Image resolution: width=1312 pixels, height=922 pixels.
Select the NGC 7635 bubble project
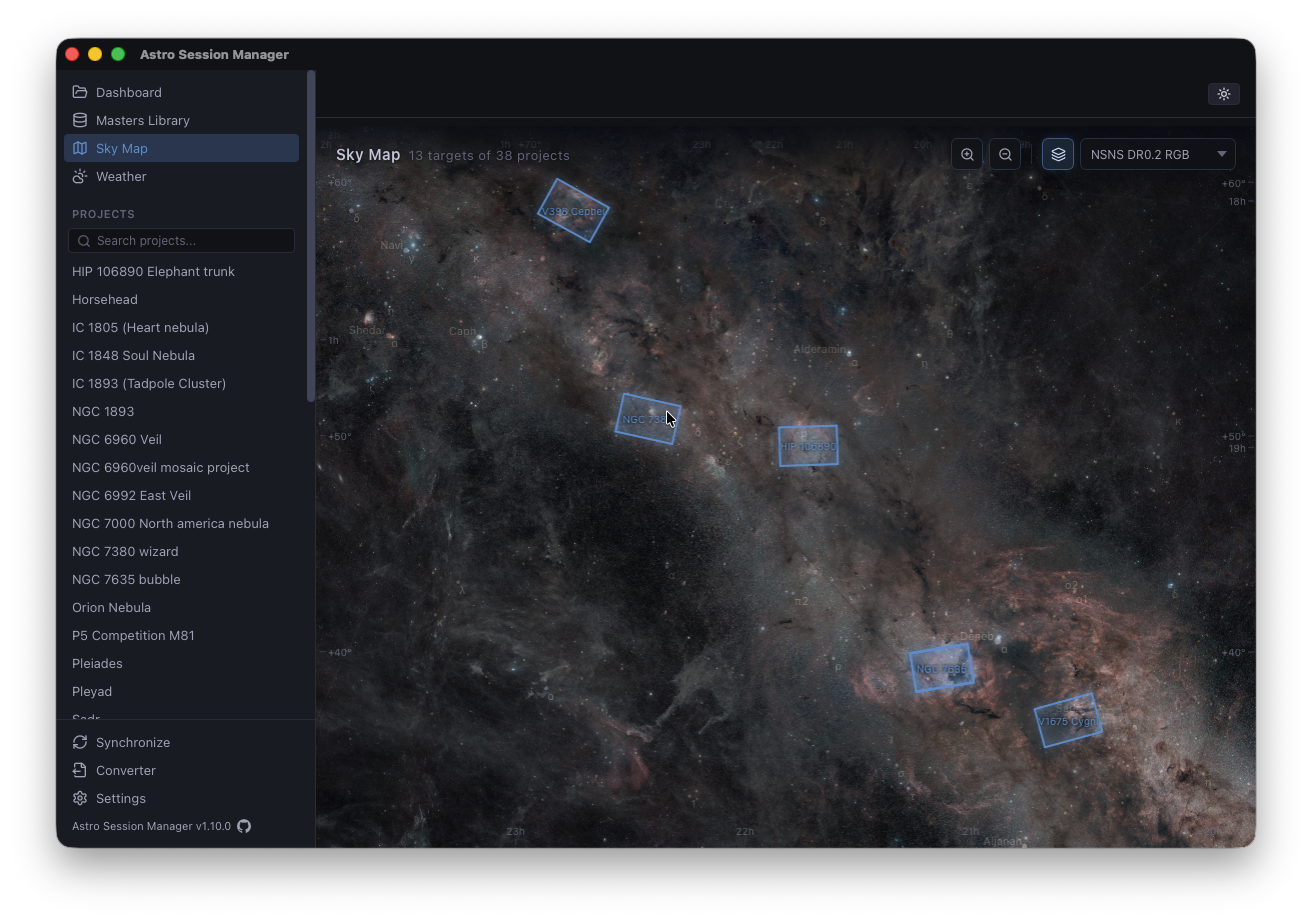tap(126, 579)
